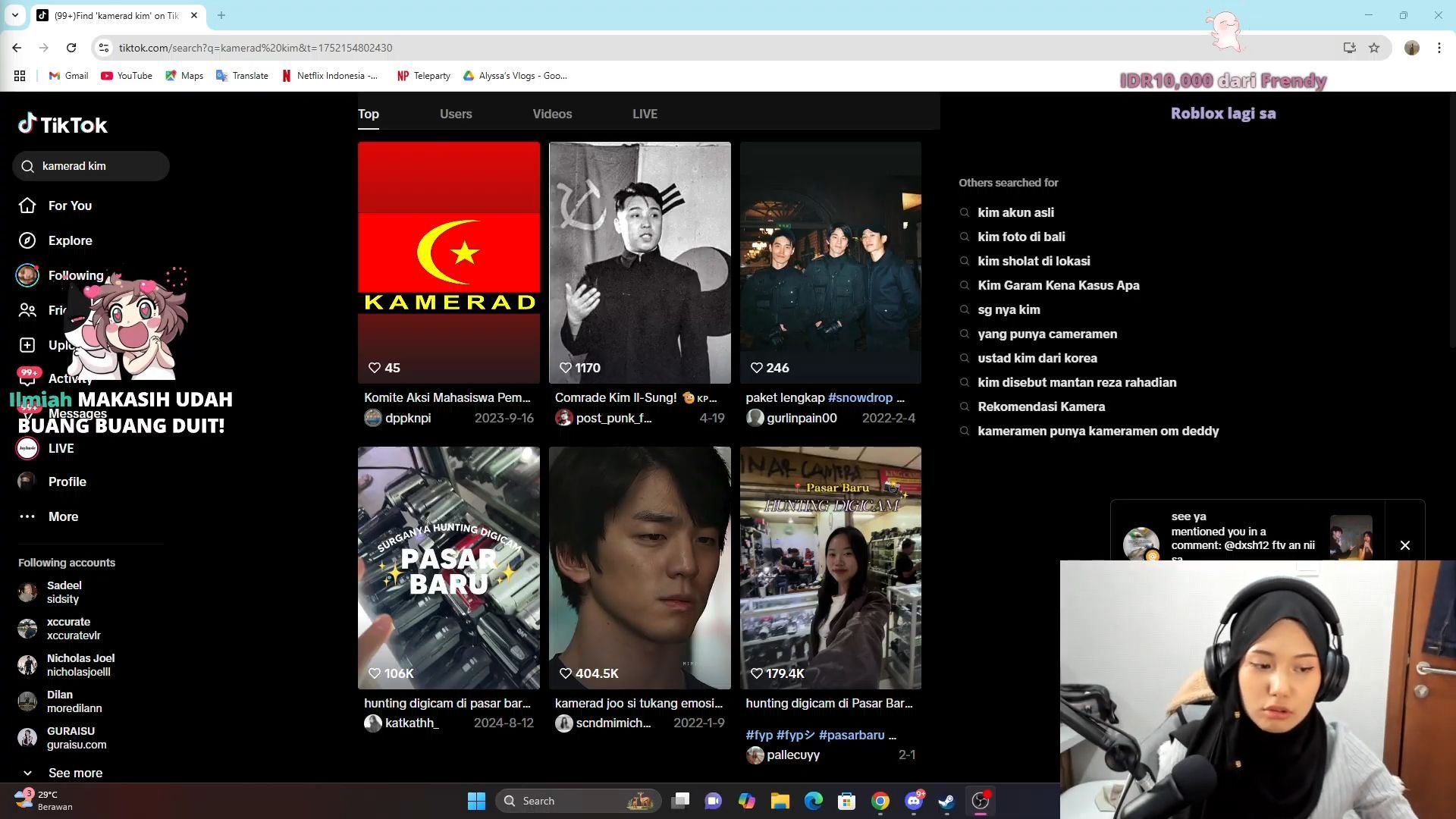Open Chrome three-dot menu
Viewport: 1456px width, 819px height.
(x=1439, y=48)
